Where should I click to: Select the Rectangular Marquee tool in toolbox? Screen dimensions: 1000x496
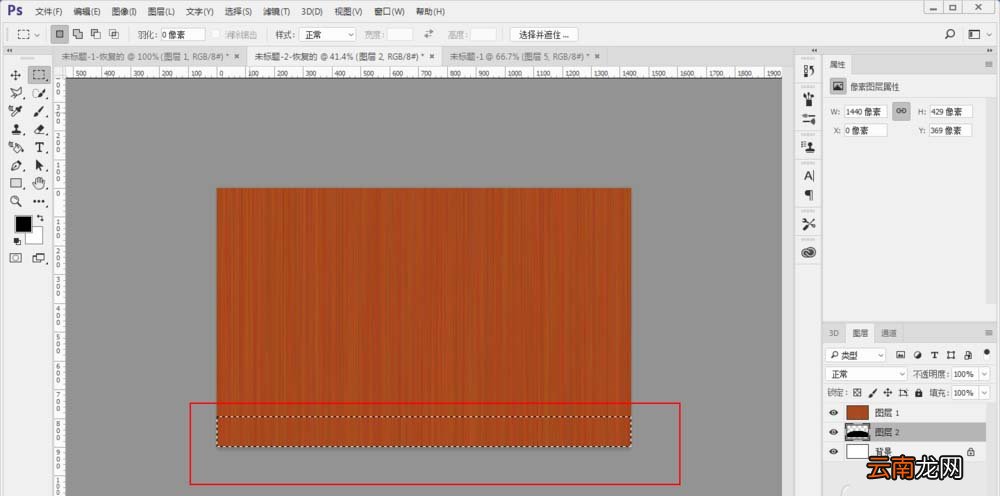pyautogui.click(x=40, y=75)
